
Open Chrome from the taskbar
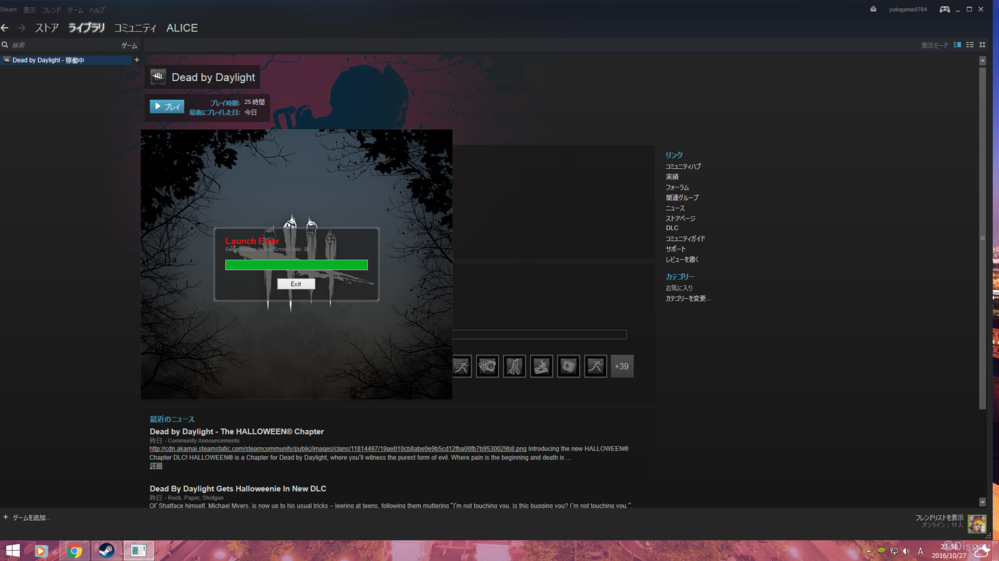(74, 551)
